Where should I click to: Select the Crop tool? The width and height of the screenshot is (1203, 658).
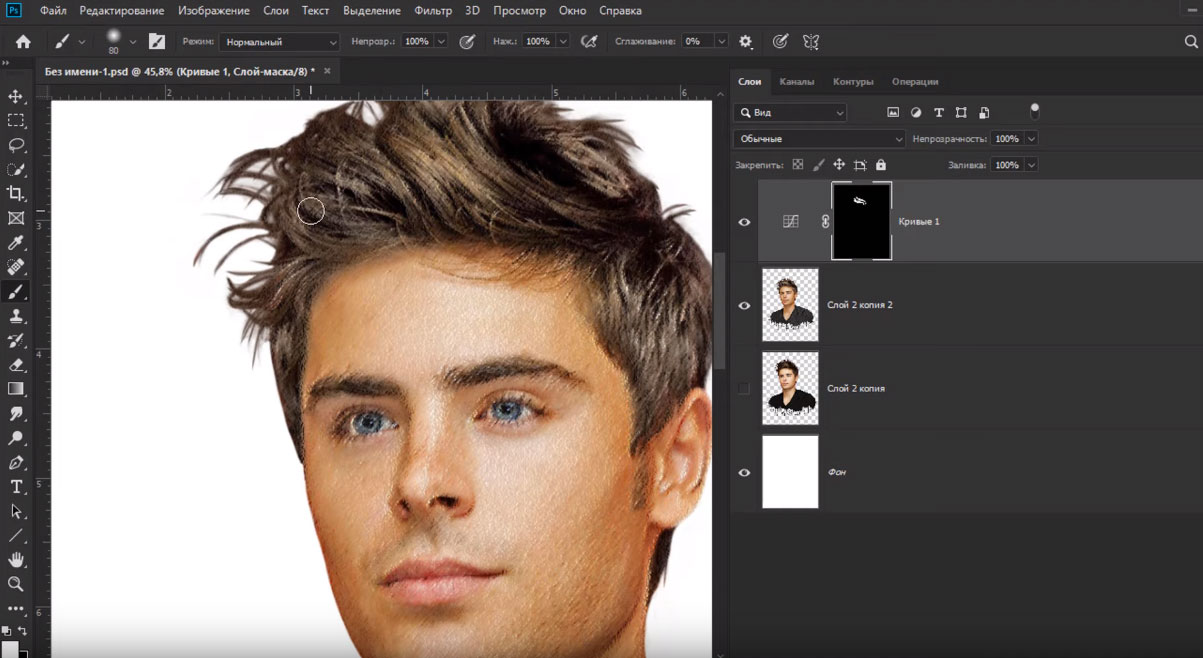pyautogui.click(x=16, y=194)
